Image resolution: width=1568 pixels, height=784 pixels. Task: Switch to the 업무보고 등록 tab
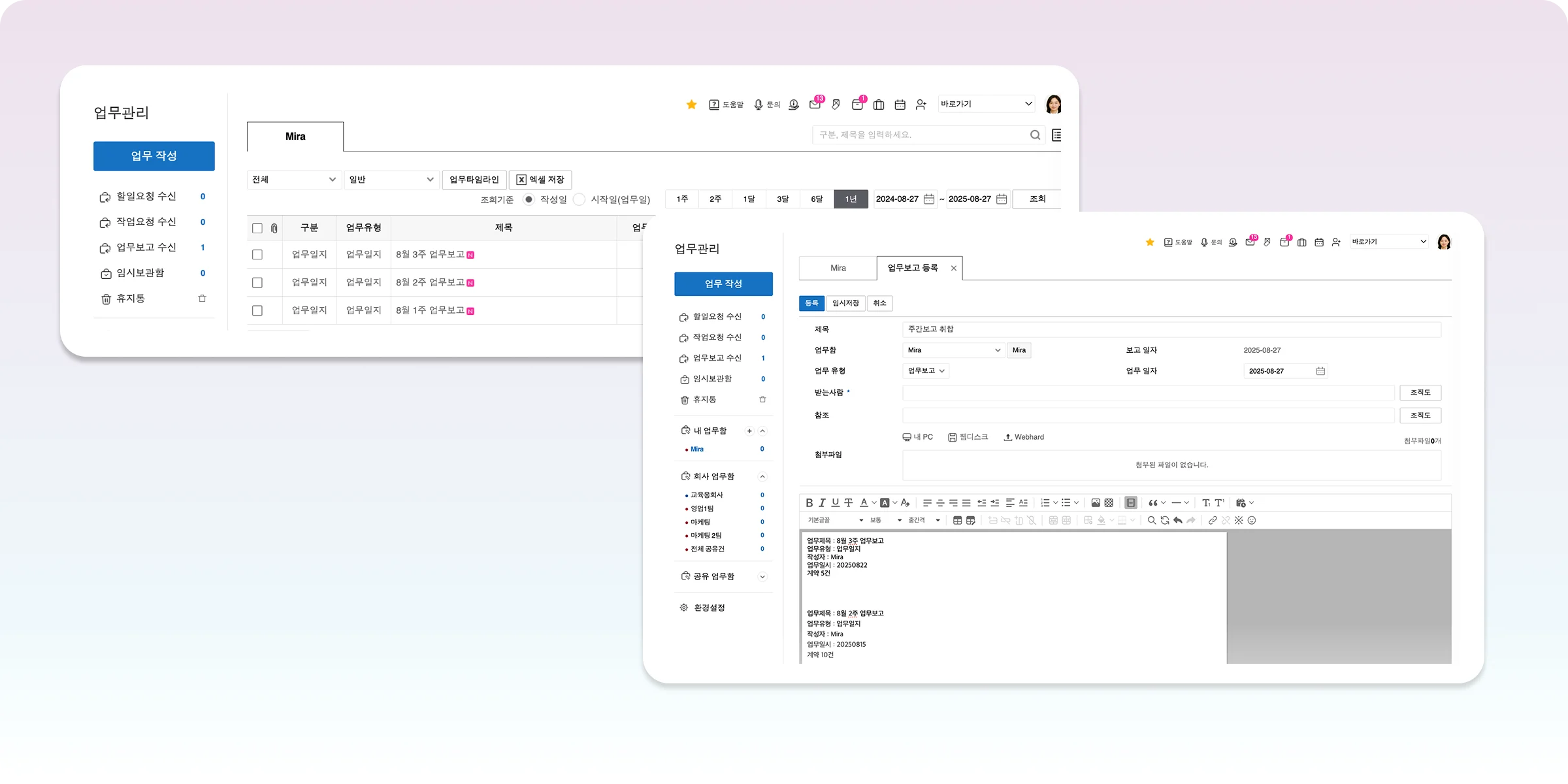[913, 268]
